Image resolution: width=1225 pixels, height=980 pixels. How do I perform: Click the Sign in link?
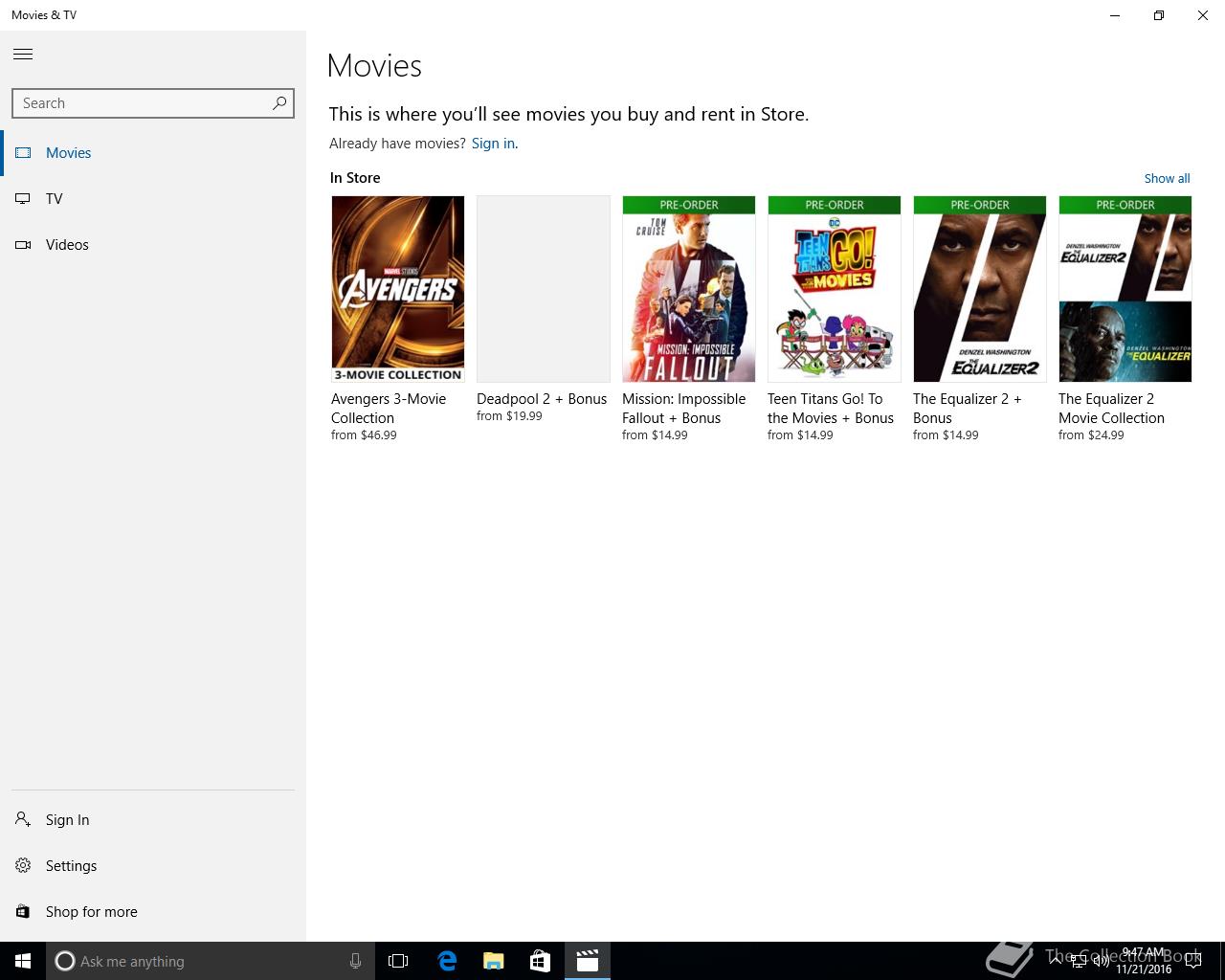click(x=493, y=143)
